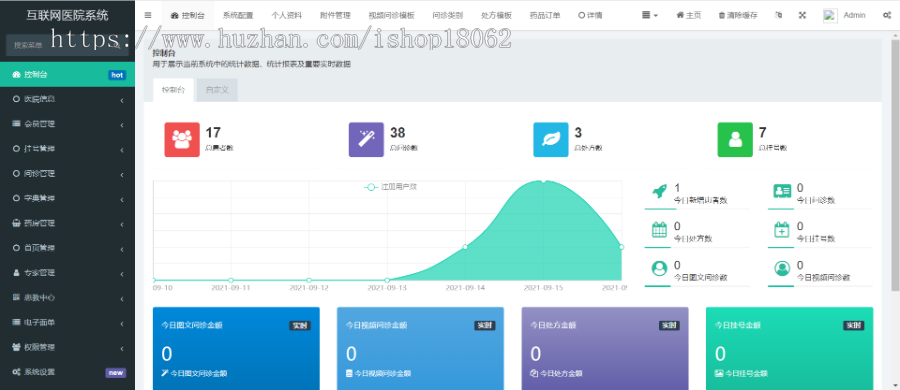Go to 主页 home link

coord(688,16)
